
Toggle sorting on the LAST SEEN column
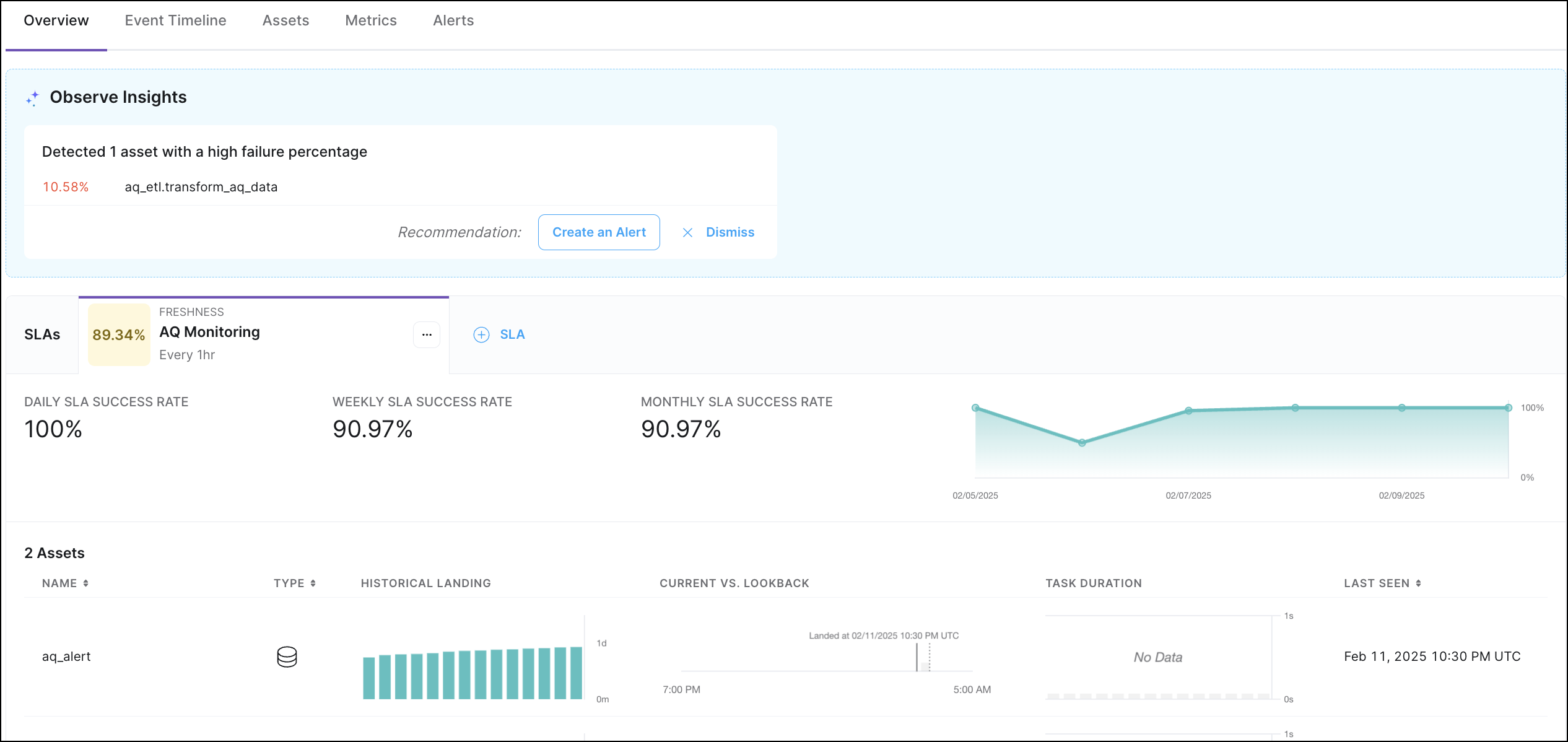(1419, 583)
